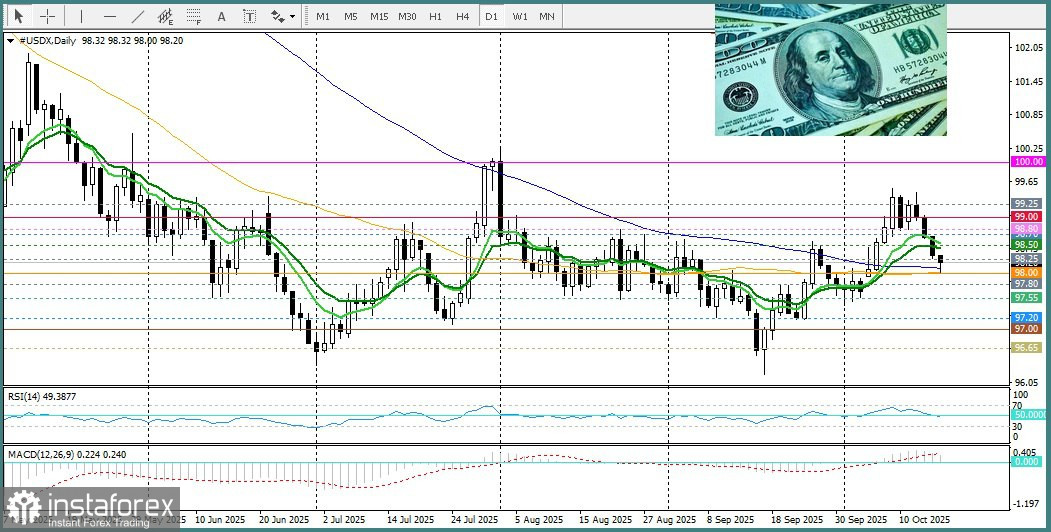Viewport: 1051px width, 532px height.
Task: Click the RSI 50.0000 level label
Action: click(1028, 415)
